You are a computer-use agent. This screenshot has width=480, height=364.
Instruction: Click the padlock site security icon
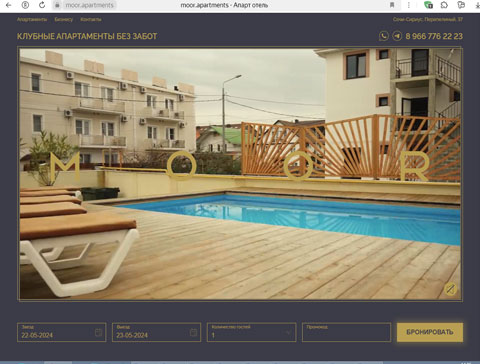pyautogui.click(x=57, y=5)
